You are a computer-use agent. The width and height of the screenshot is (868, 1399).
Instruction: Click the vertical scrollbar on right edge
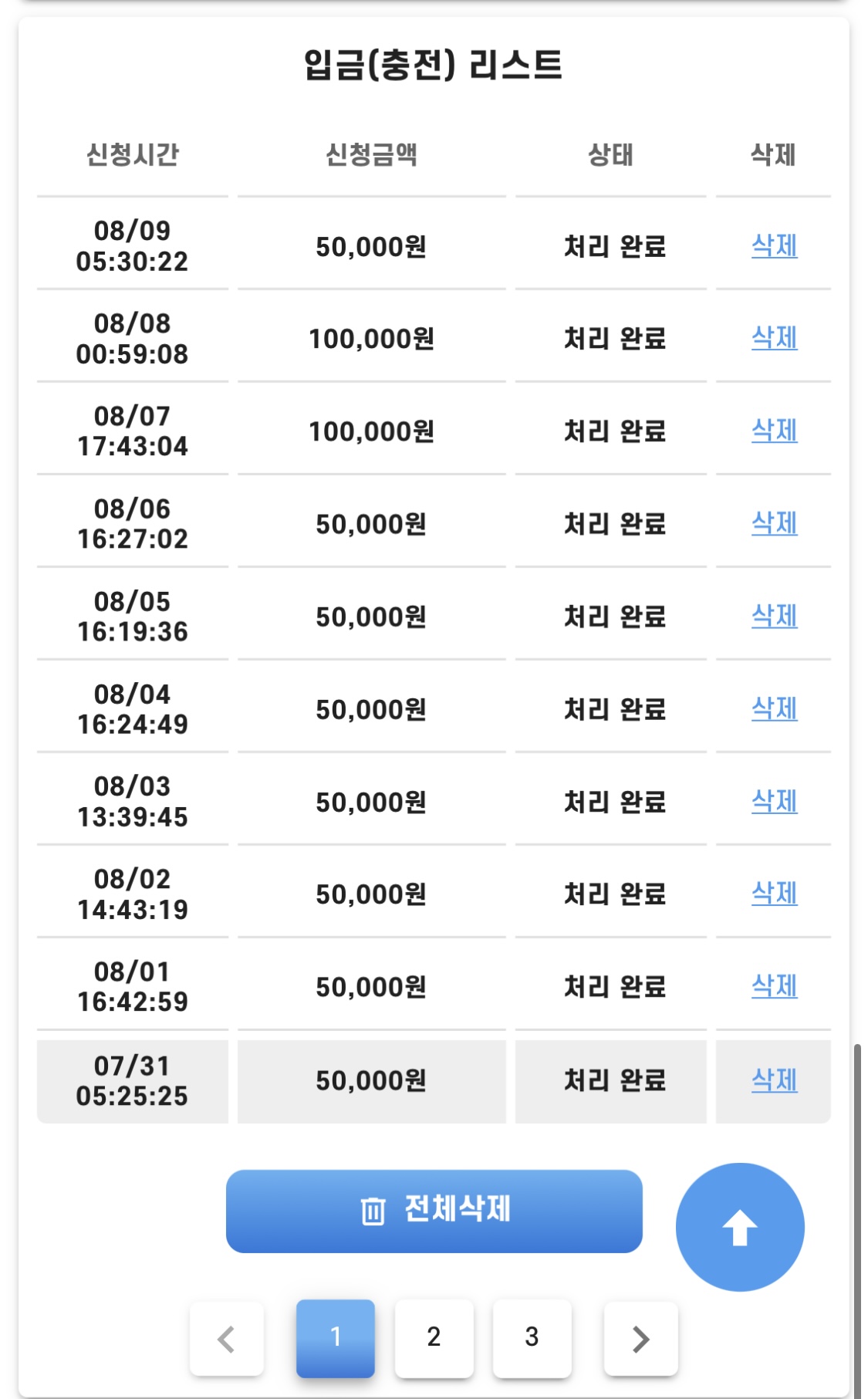856,1219
